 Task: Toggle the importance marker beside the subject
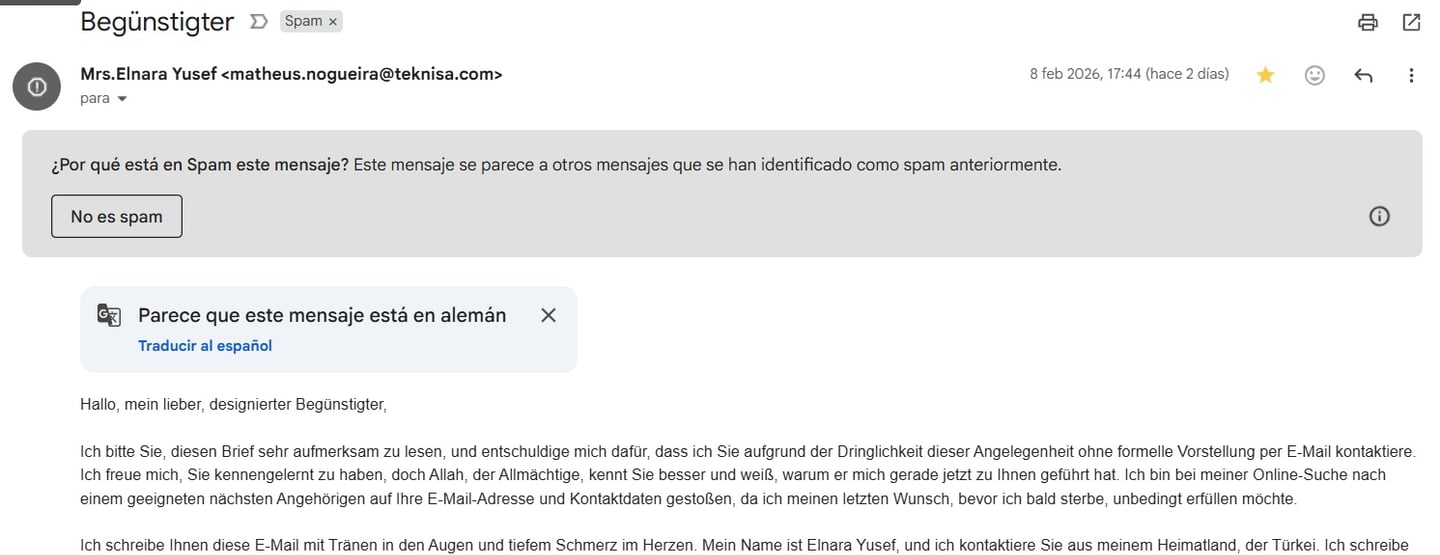pos(258,21)
